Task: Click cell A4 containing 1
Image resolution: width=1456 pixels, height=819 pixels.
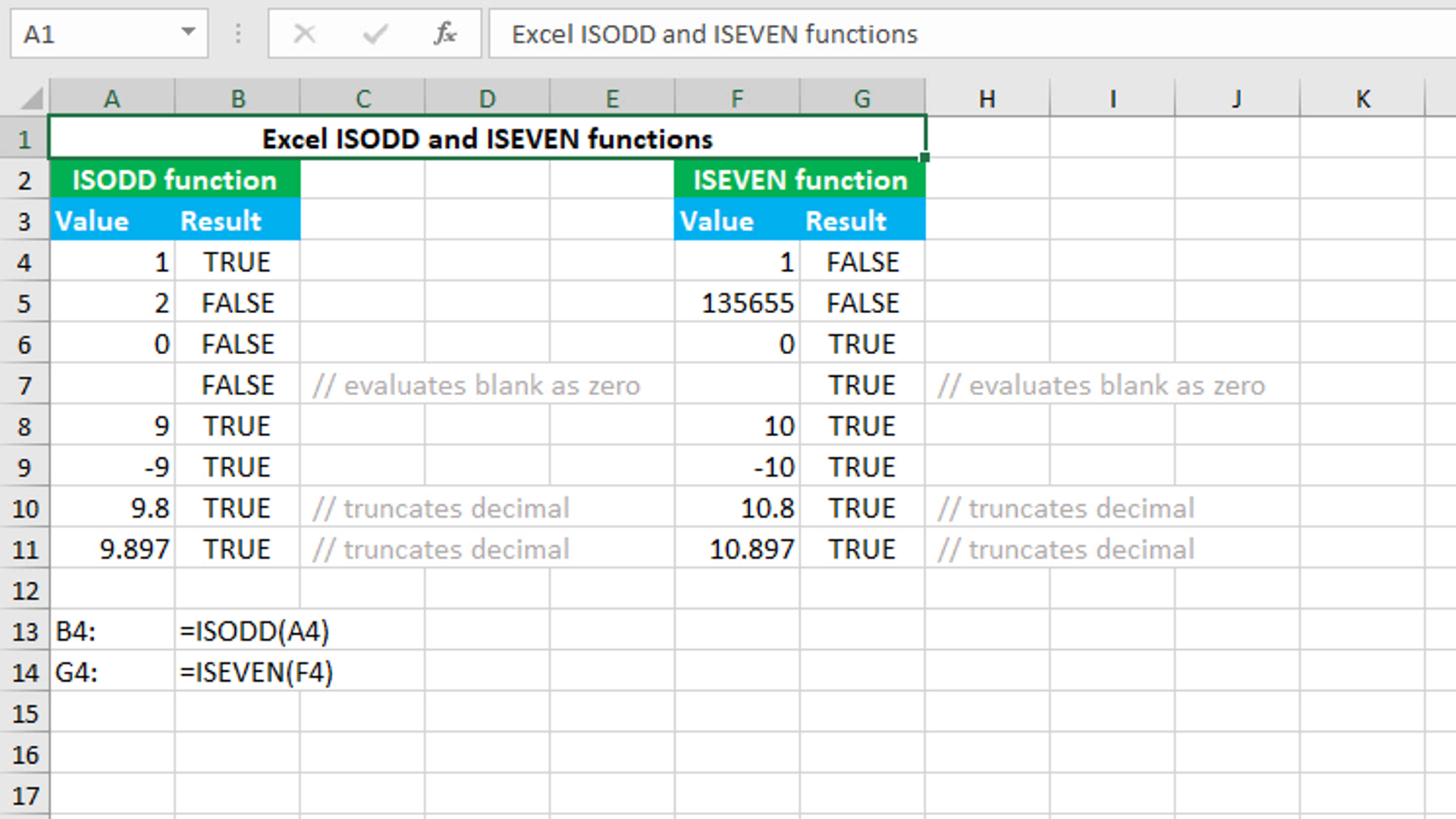Action: click(112, 262)
